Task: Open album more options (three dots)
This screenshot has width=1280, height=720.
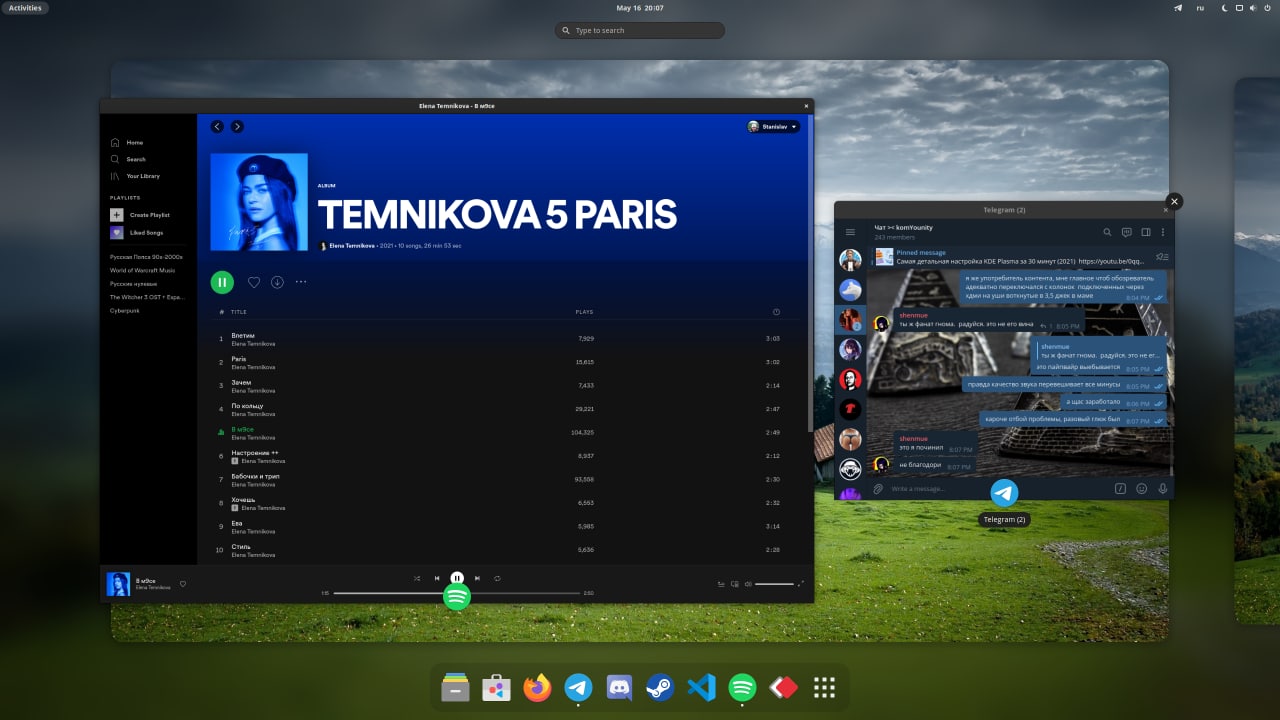Action: coord(300,282)
